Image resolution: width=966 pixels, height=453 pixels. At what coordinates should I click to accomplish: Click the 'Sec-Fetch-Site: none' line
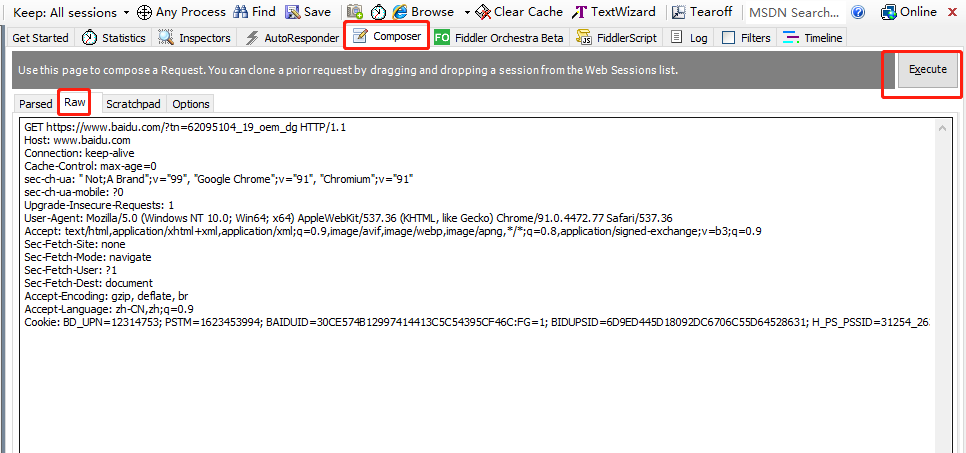(x=75, y=244)
